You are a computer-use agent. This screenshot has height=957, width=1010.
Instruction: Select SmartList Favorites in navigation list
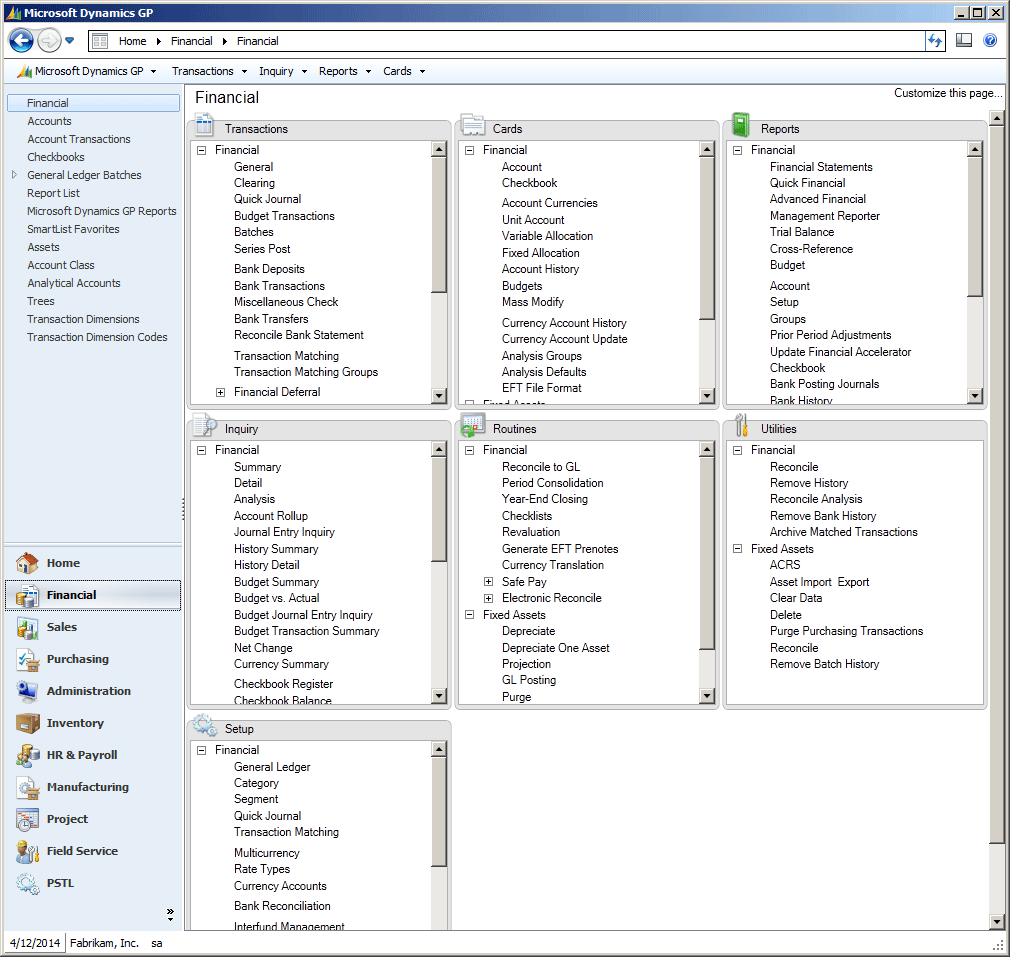pyautogui.click(x=73, y=229)
